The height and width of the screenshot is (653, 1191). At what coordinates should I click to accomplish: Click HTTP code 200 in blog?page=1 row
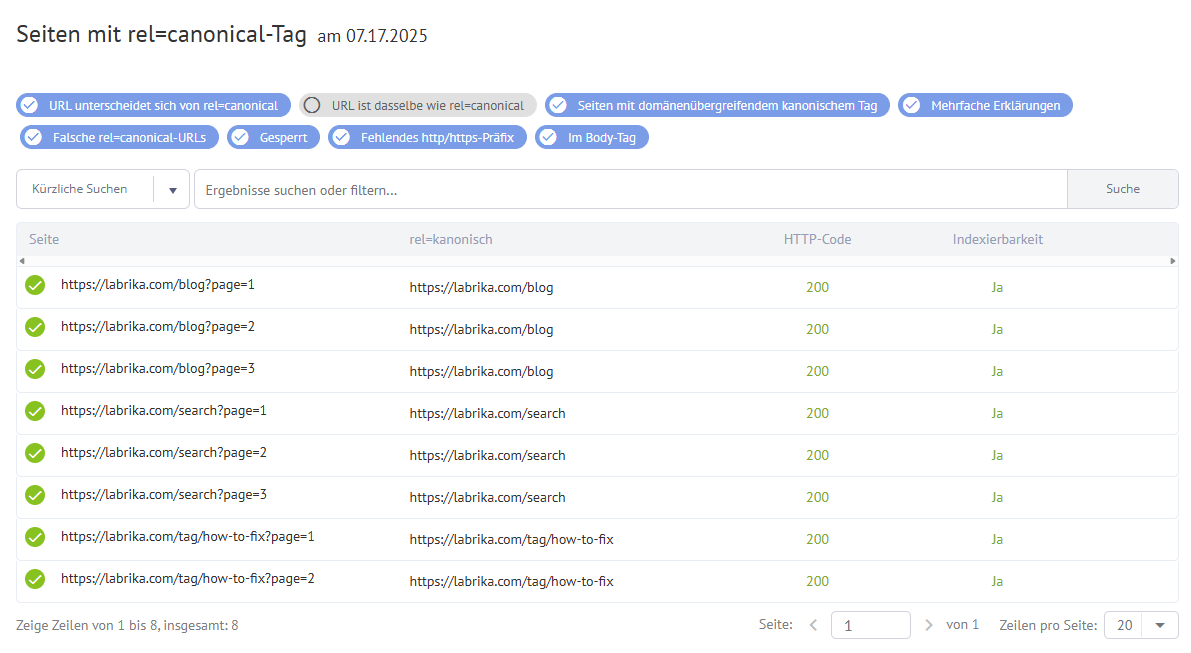point(817,287)
